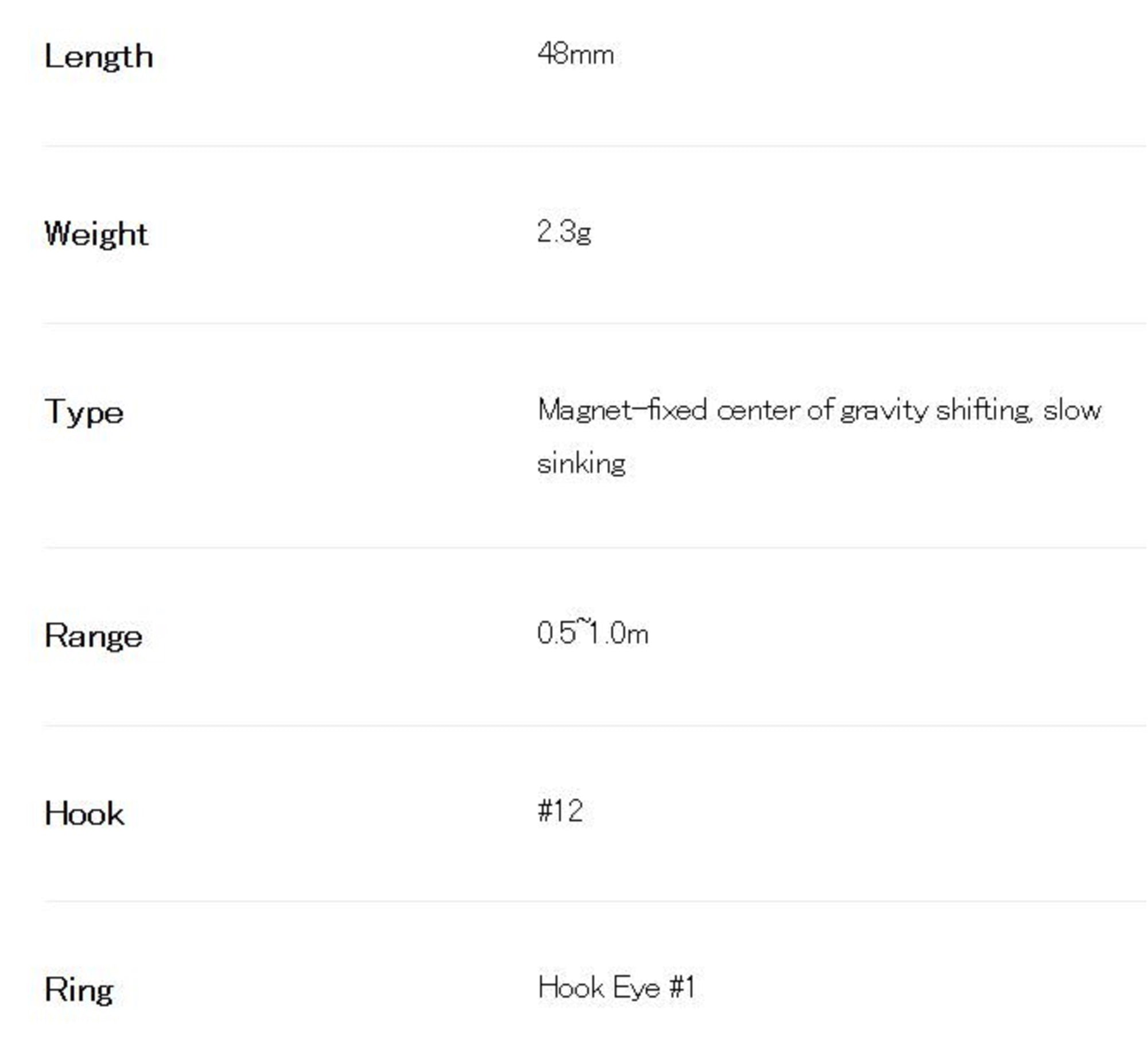Click the word center in Type description
The height and width of the screenshot is (1044, 1148).
pyautogui.click(x=758, y=411)
